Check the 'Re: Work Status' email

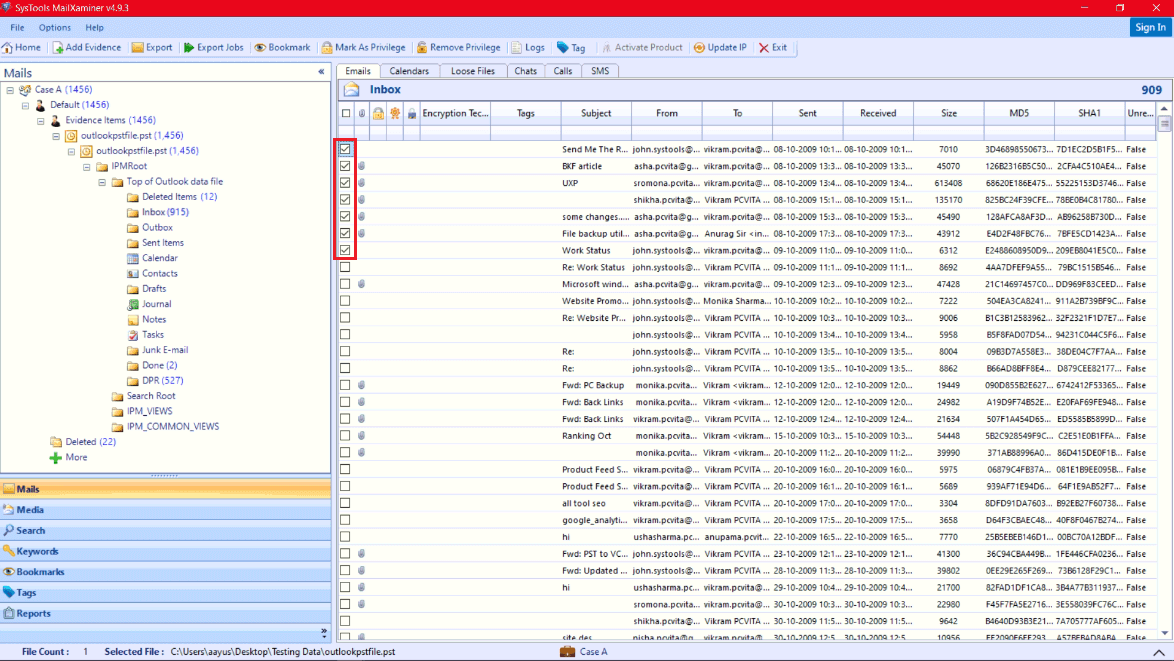click(x=345, y=267)
